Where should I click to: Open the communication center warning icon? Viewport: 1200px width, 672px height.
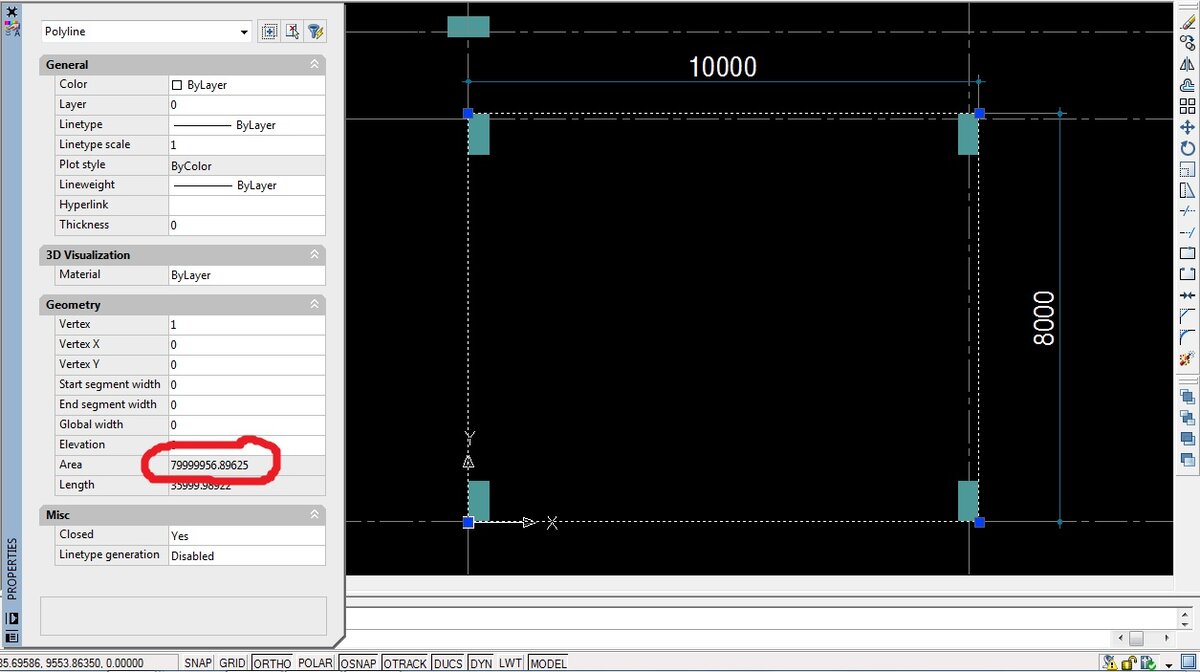(1109, 662)
